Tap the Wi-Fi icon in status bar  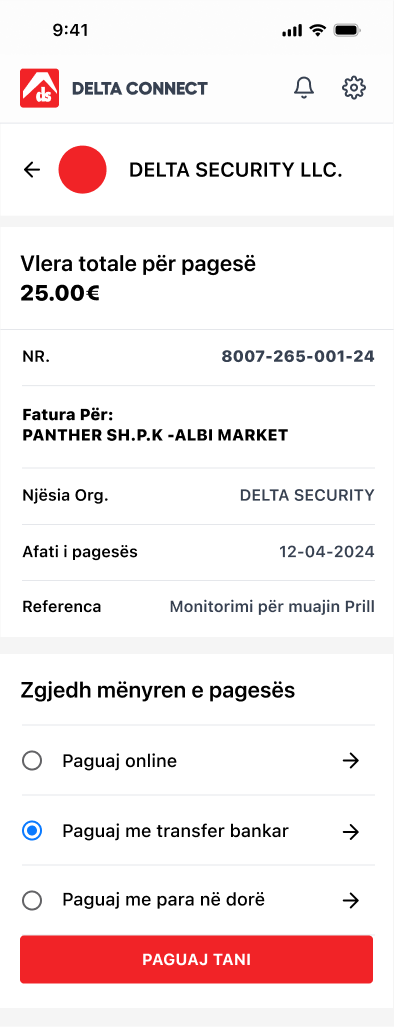[x=318, y=30]
